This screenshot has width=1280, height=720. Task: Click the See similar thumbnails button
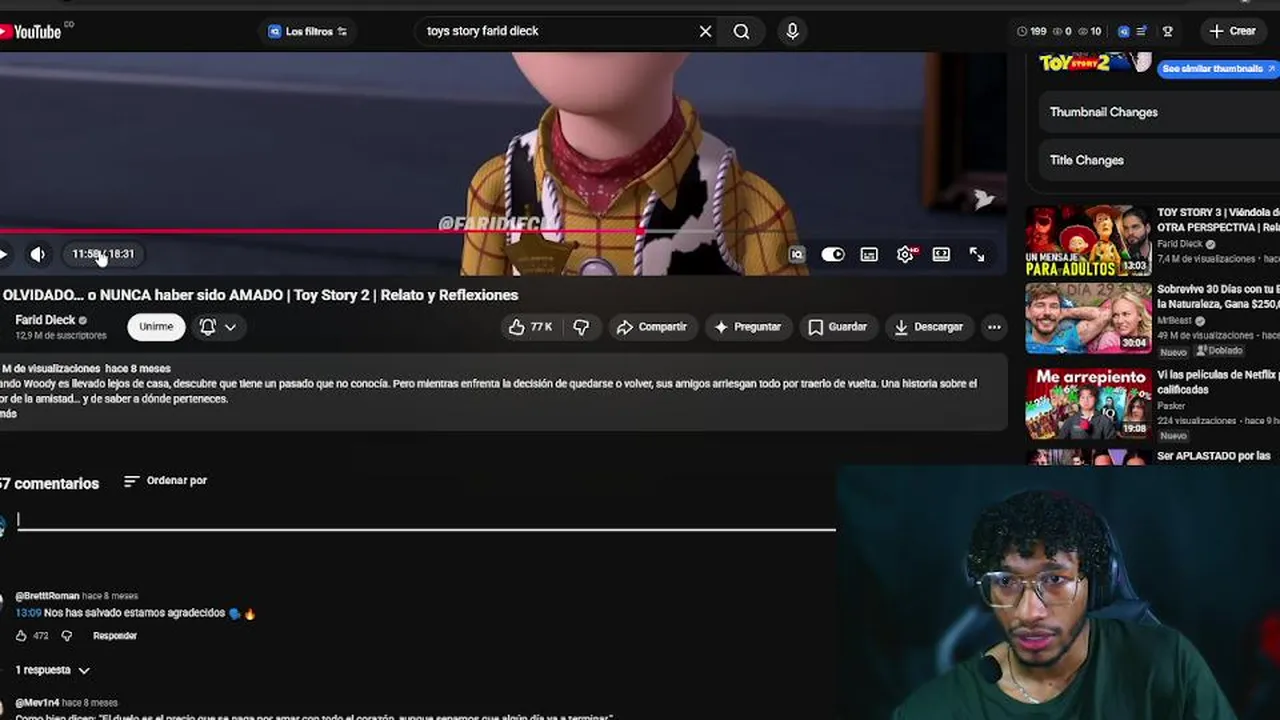point(1218,69)
